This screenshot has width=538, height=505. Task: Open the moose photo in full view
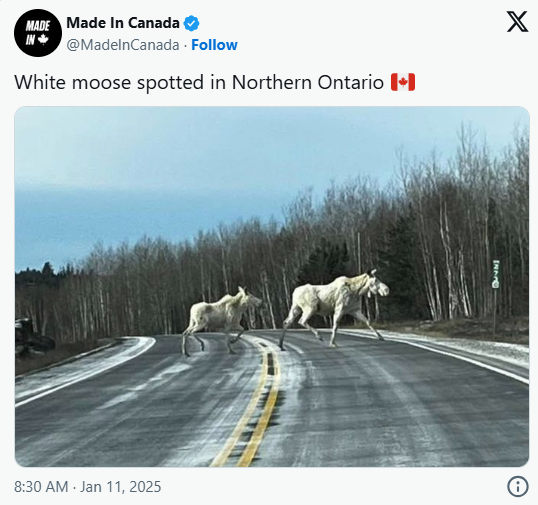point(272,286)
